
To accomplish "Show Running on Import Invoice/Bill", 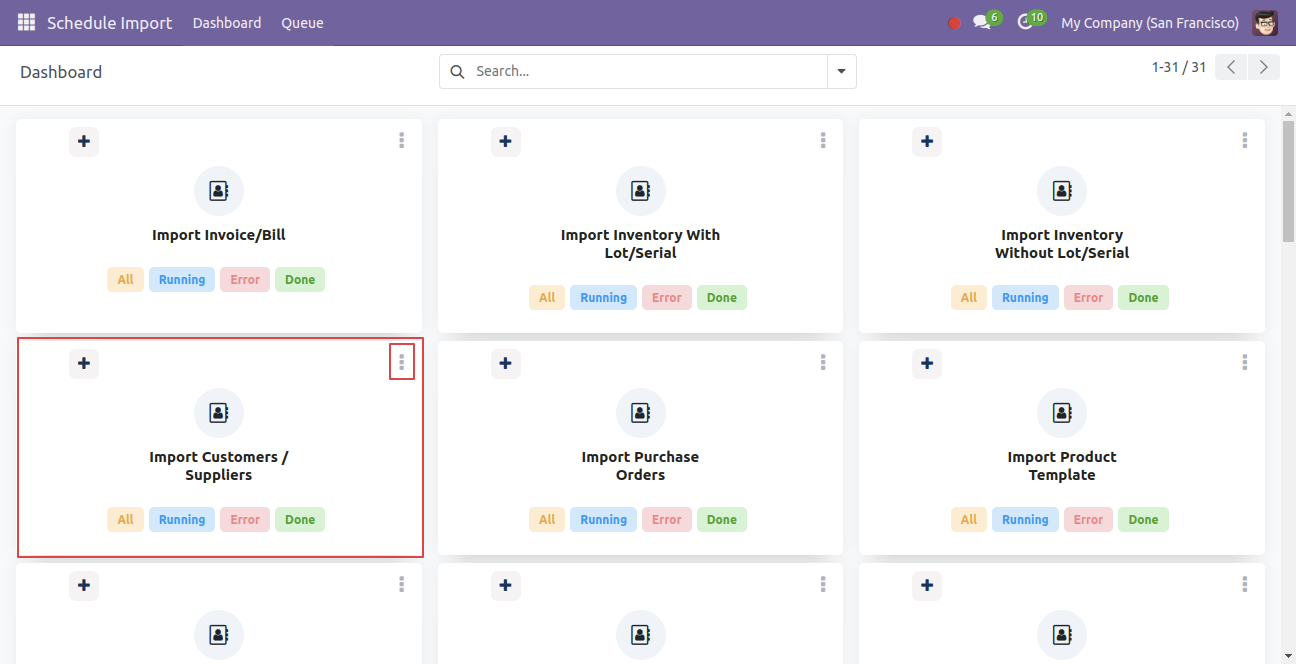I will point(182,280).
